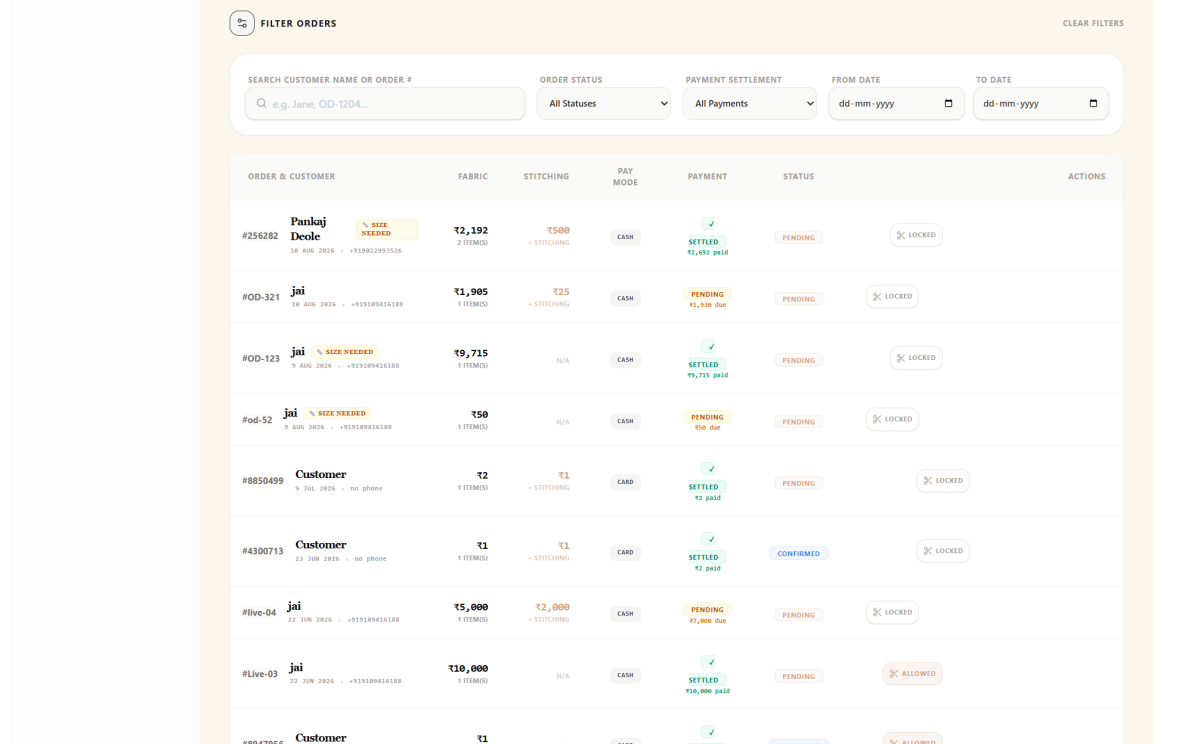
Task: Click order number #OD-321
Action: click(x=260, y=297)
